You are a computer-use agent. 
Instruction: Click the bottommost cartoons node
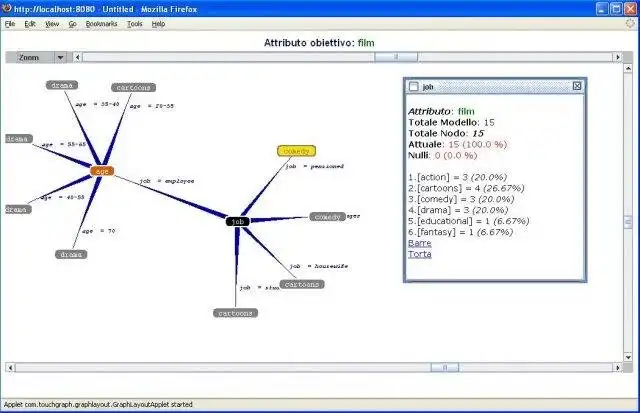point(236,313)
